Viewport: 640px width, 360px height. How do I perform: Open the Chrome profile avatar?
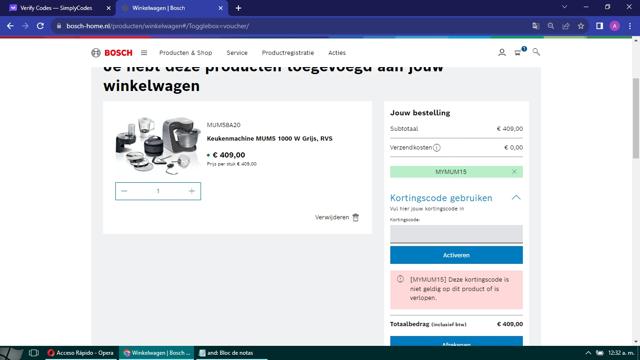[615, 26]
